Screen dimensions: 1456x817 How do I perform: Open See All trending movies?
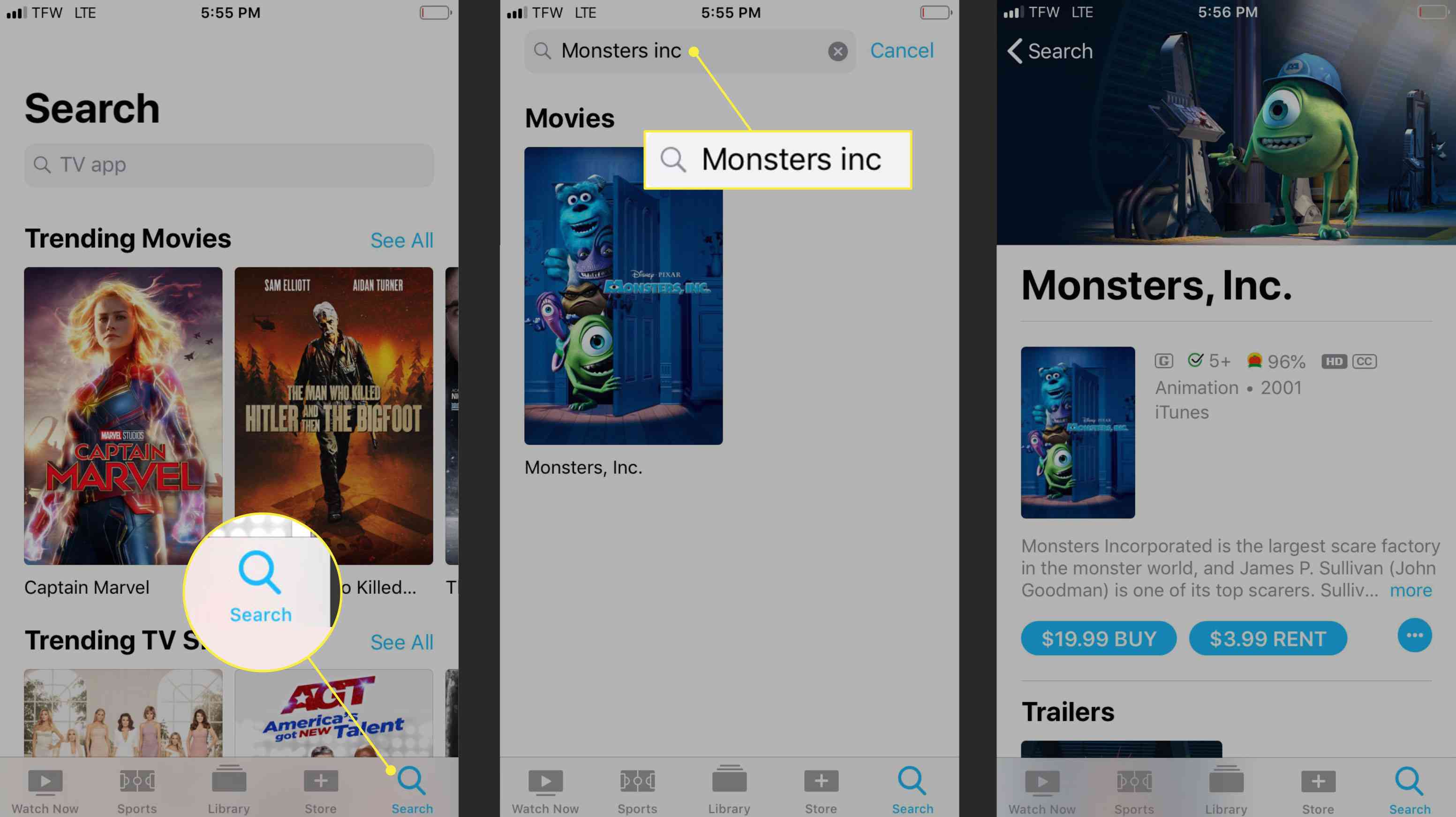click(401, 240)
